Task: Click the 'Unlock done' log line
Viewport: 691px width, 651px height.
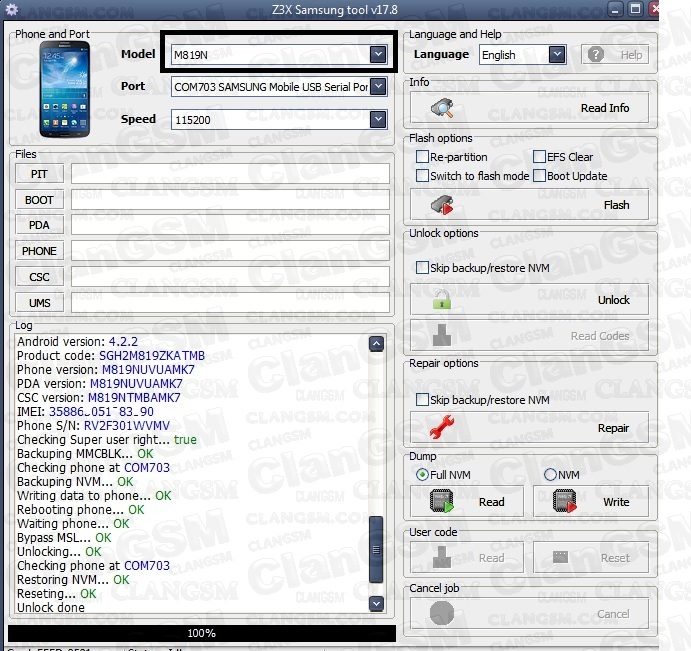Action: (51, 607)
